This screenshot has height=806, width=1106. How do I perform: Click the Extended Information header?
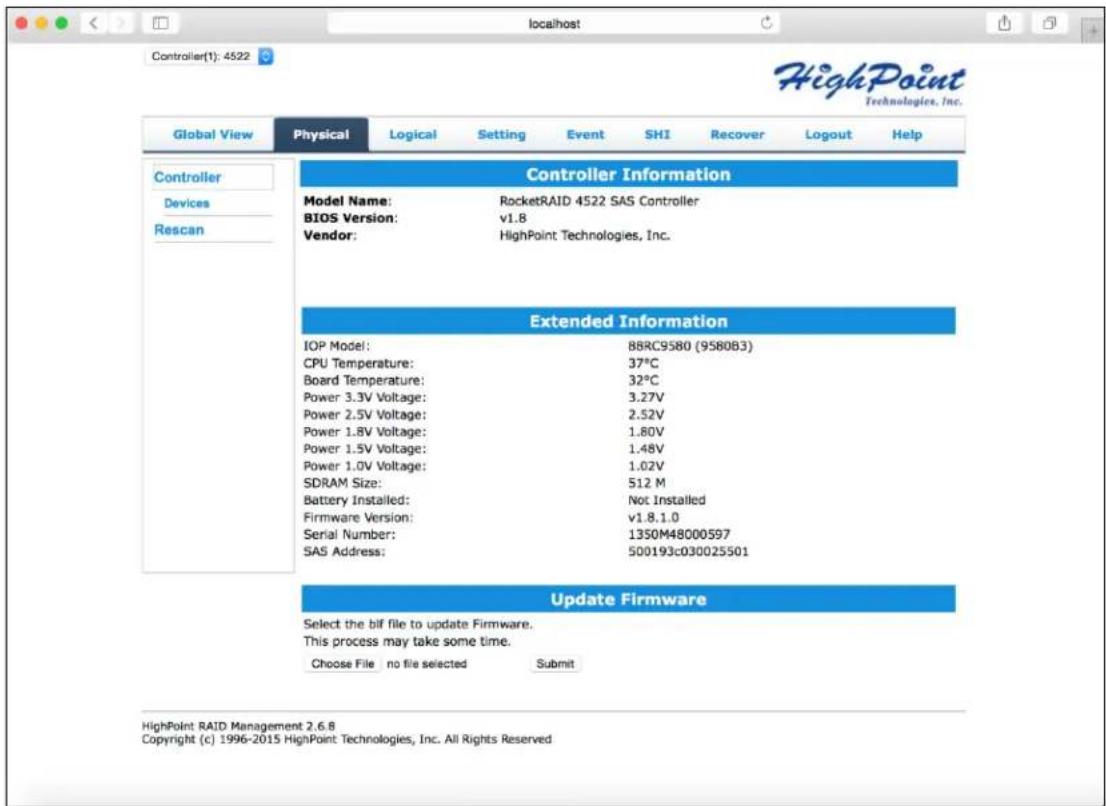[x=628, y=322]
